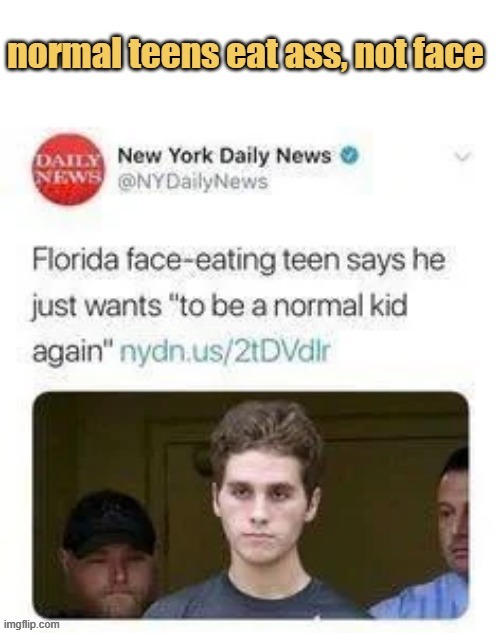
Task: Open the New York Daily News account name
Action: [224, 156]
